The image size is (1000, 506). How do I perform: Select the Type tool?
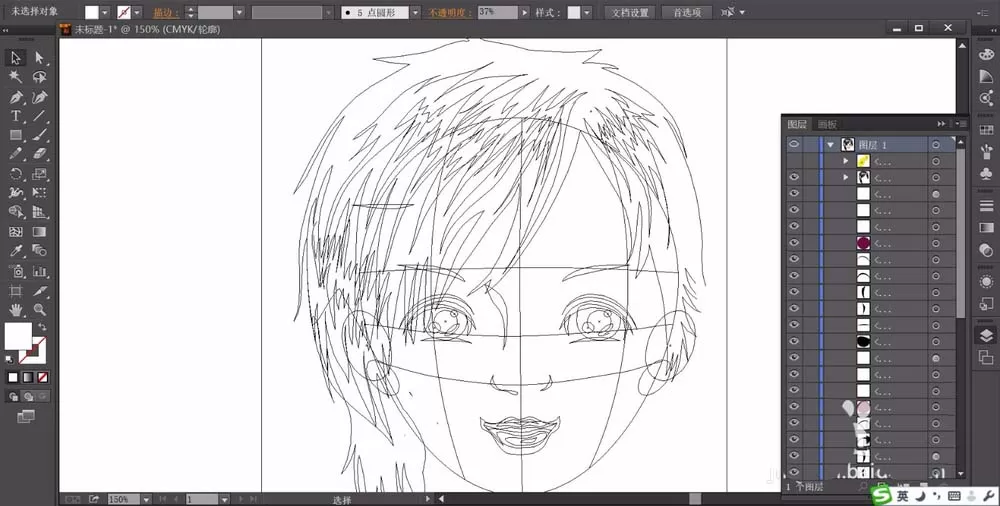[16, 116]
